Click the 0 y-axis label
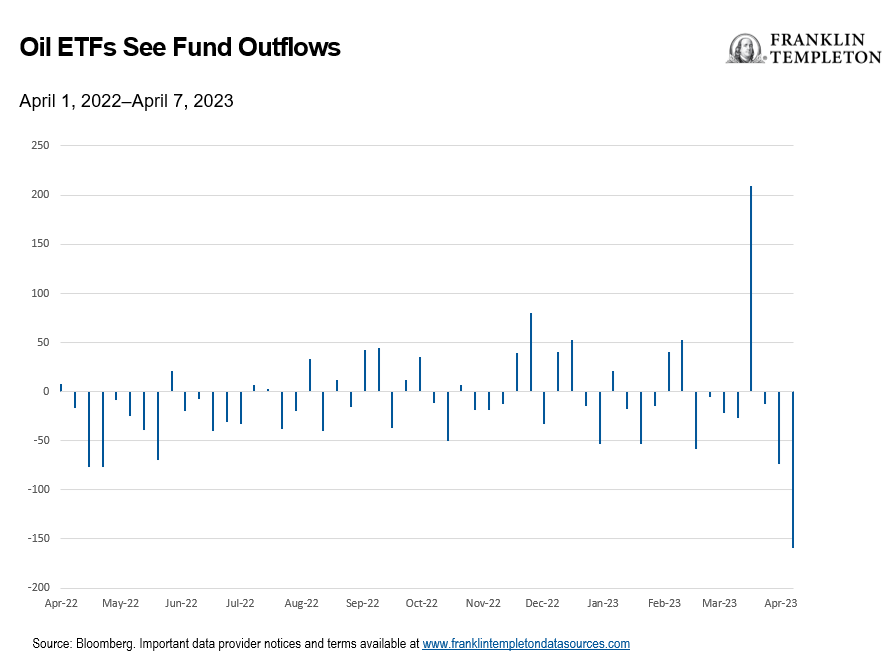The height and width of the screenshot is (658, 895). 46,391
